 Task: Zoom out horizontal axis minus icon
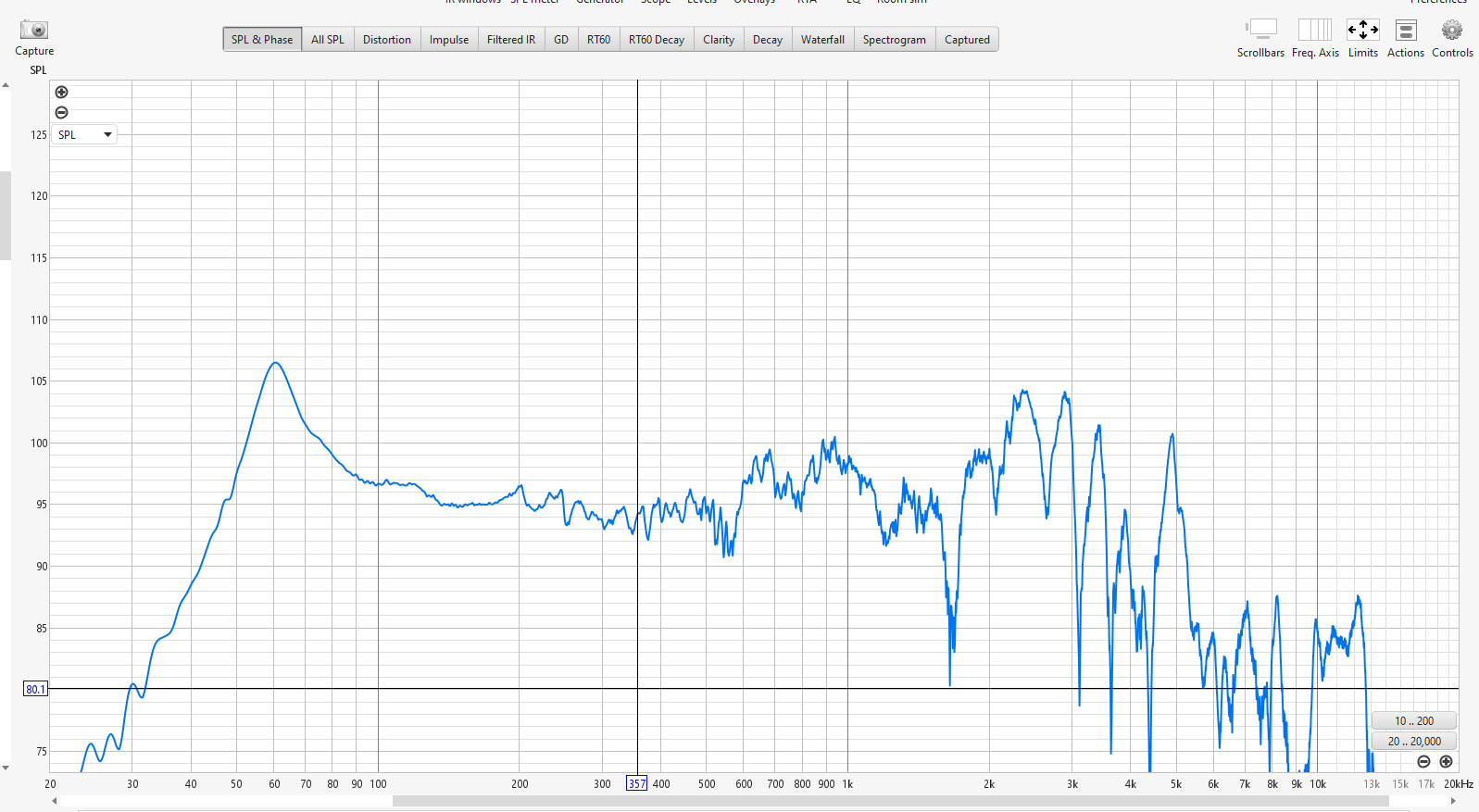tap(1423, 761)
